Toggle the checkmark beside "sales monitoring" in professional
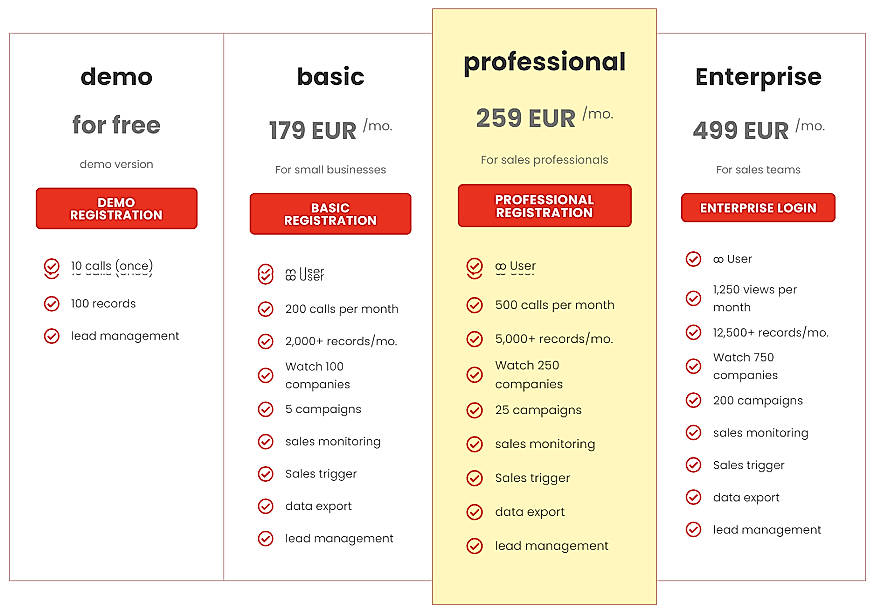 point(475,444)
